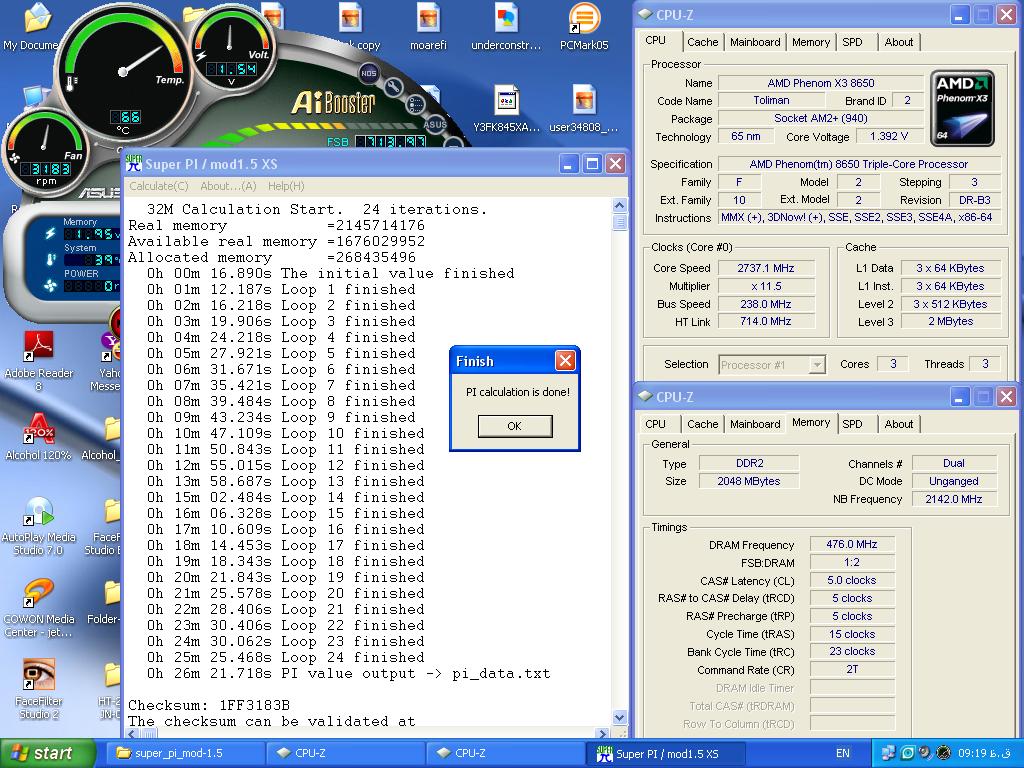Open the About...(A) menu in Super PI
The image size is (1024, 768).
pyautogui.click(x=228, y=186)
